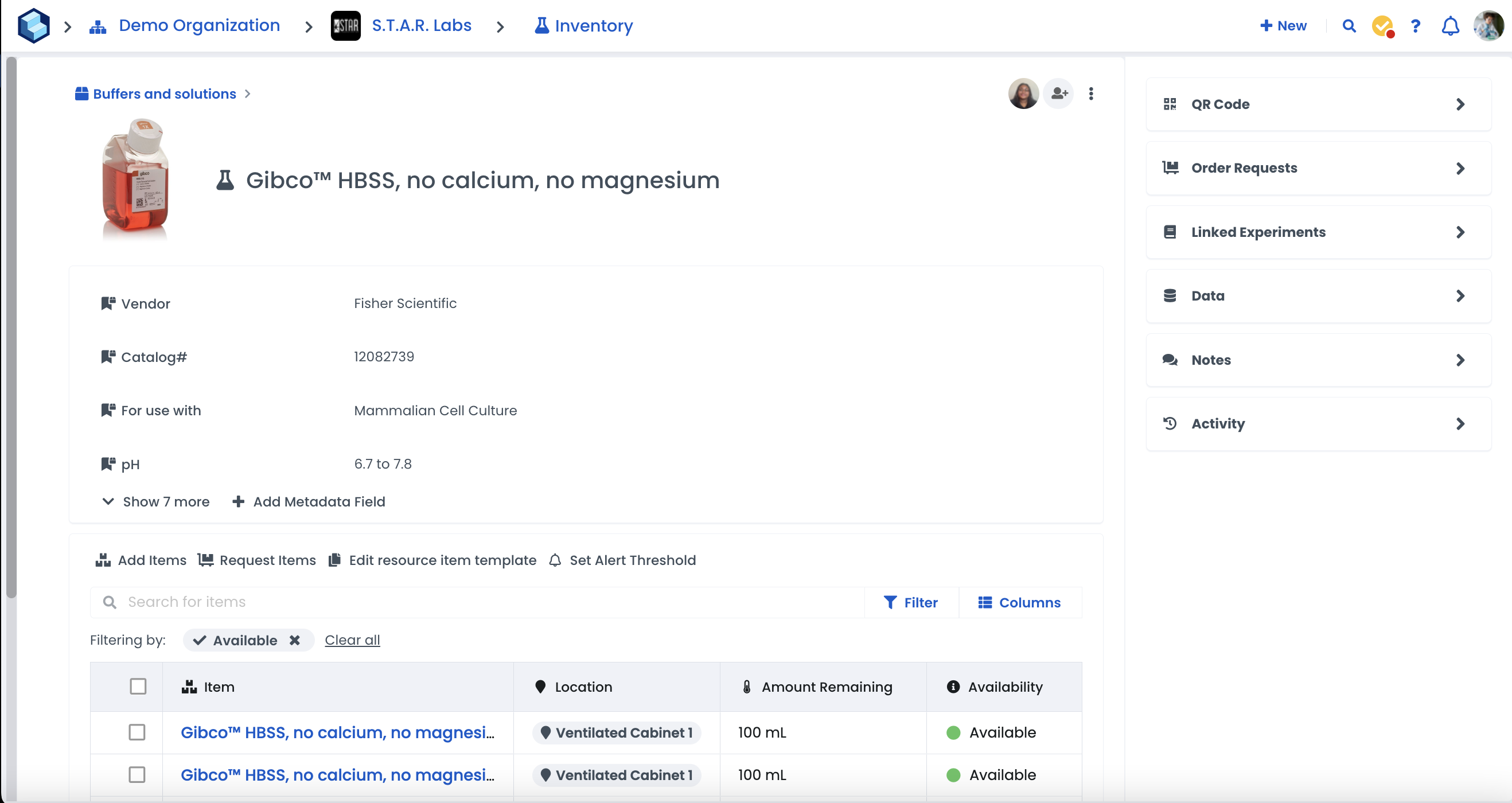Expand Show 7 more metadata fields

(156, 501)
